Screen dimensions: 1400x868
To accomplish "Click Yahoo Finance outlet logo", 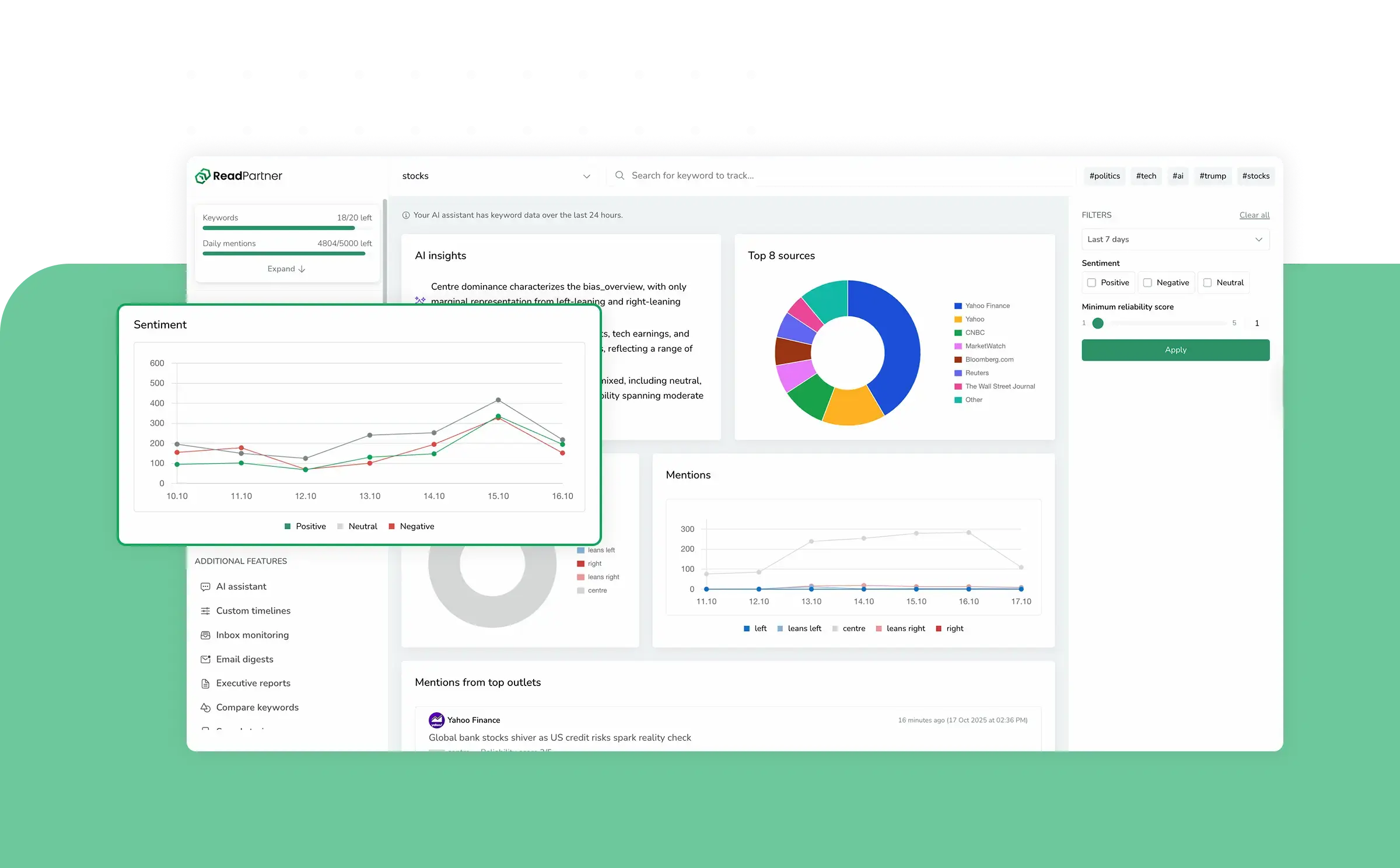I will (436, 720).
